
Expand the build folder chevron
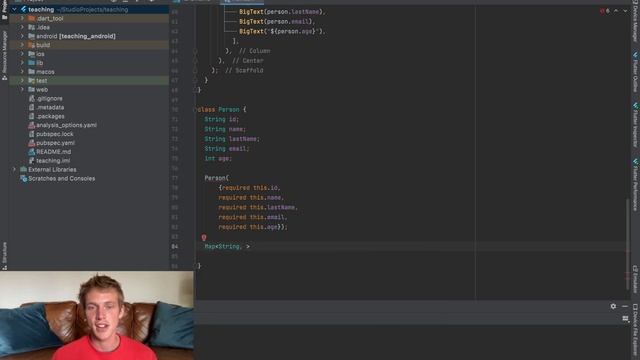22,45
